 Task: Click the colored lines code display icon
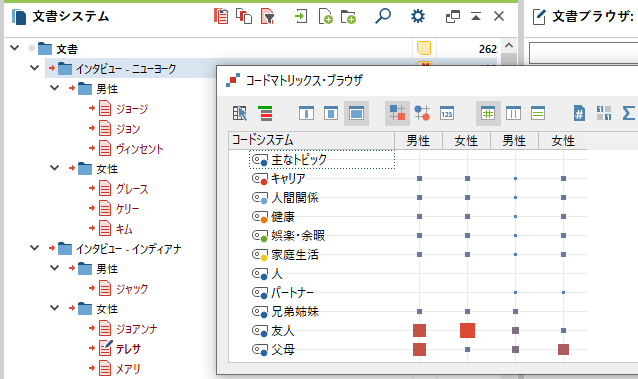point(265,113)
